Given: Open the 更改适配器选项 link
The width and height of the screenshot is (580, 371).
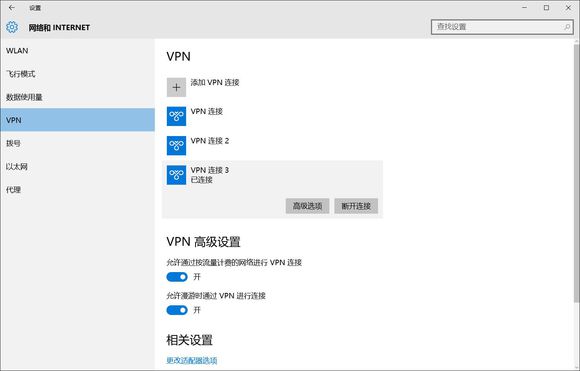Looking at the screenshot, I should pos(192,360).
